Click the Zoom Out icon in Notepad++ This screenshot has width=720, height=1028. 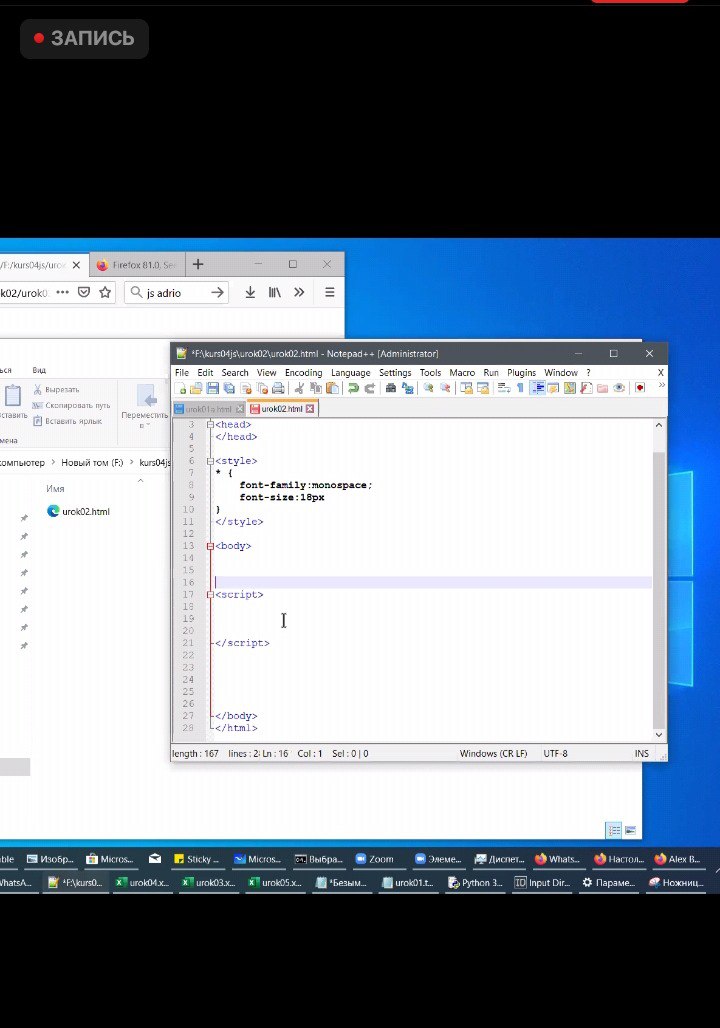point(445,388)
